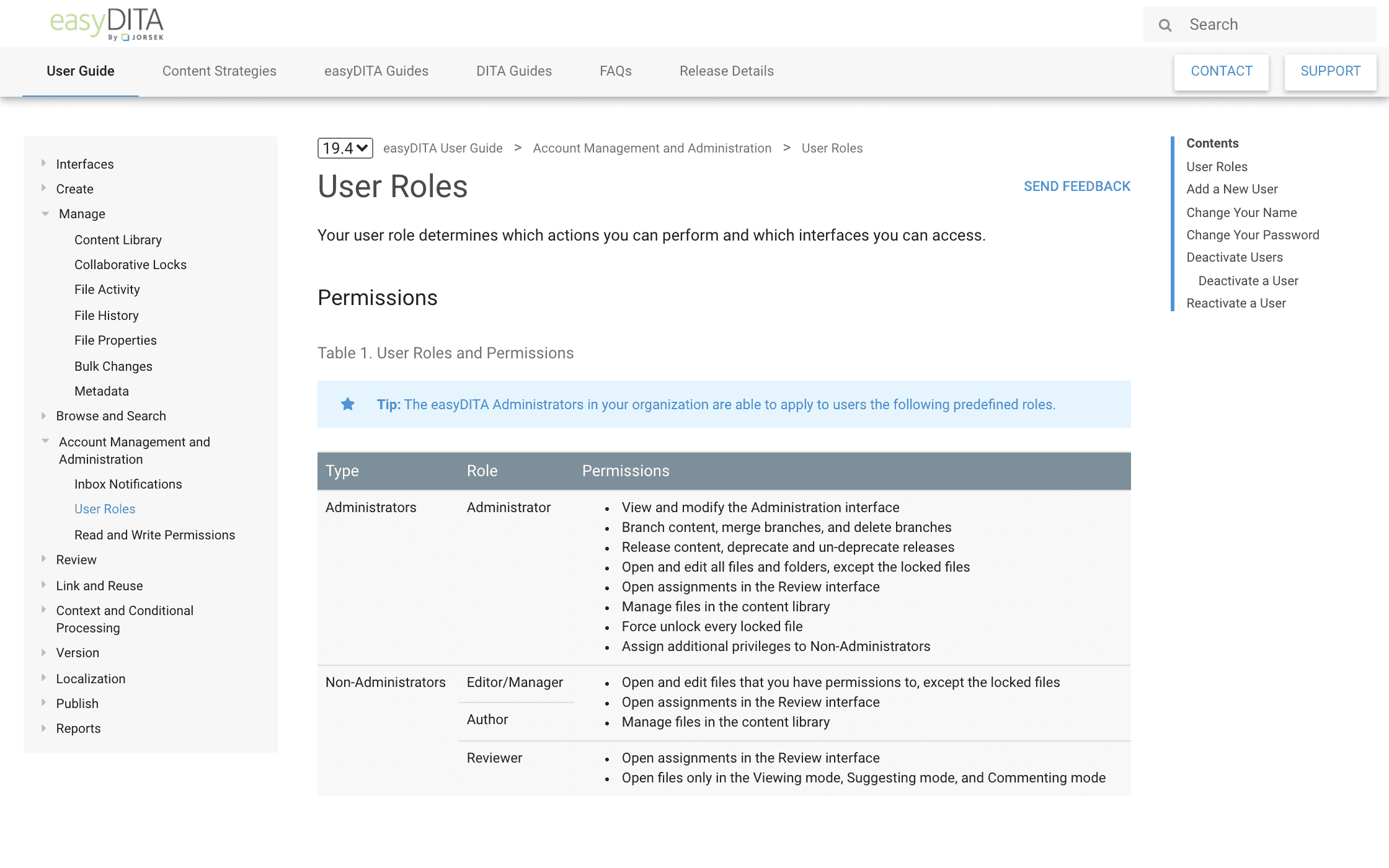
Task: Open the Content Strategies tab
Action: [220, 71]
